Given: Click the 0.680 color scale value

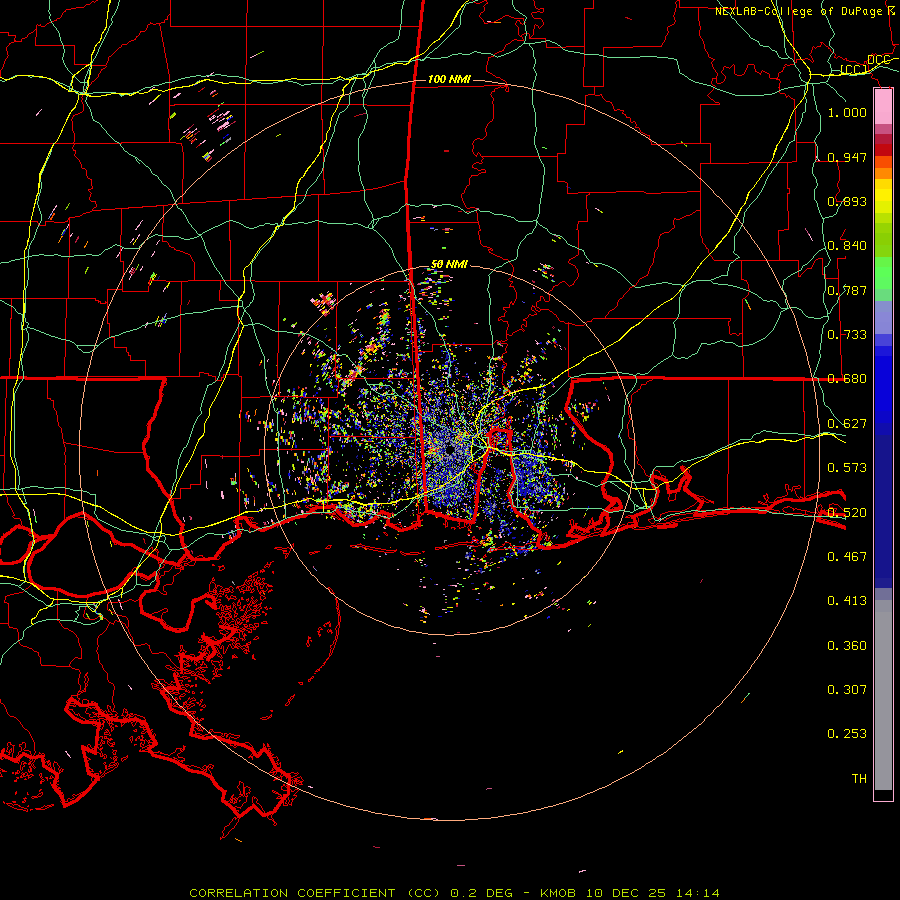Looking at the screenshot, I should coord(847,379).
